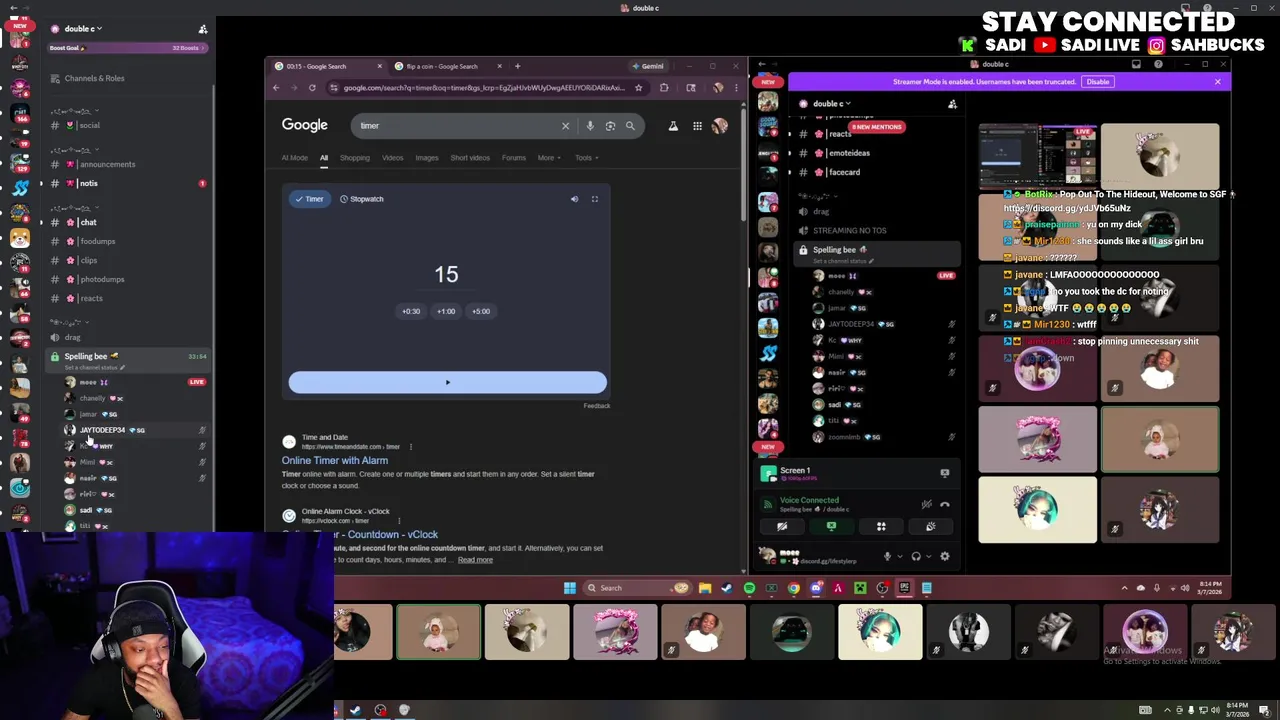
Task: Open the Videos search tab
Action: point(392,158)
